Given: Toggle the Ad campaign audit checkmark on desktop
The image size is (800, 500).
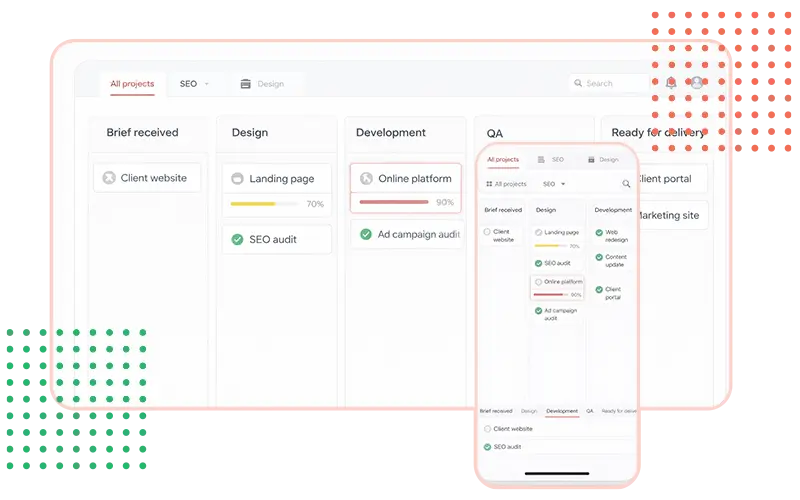Looking at the screenshot, I should click(x=365, y=234).
